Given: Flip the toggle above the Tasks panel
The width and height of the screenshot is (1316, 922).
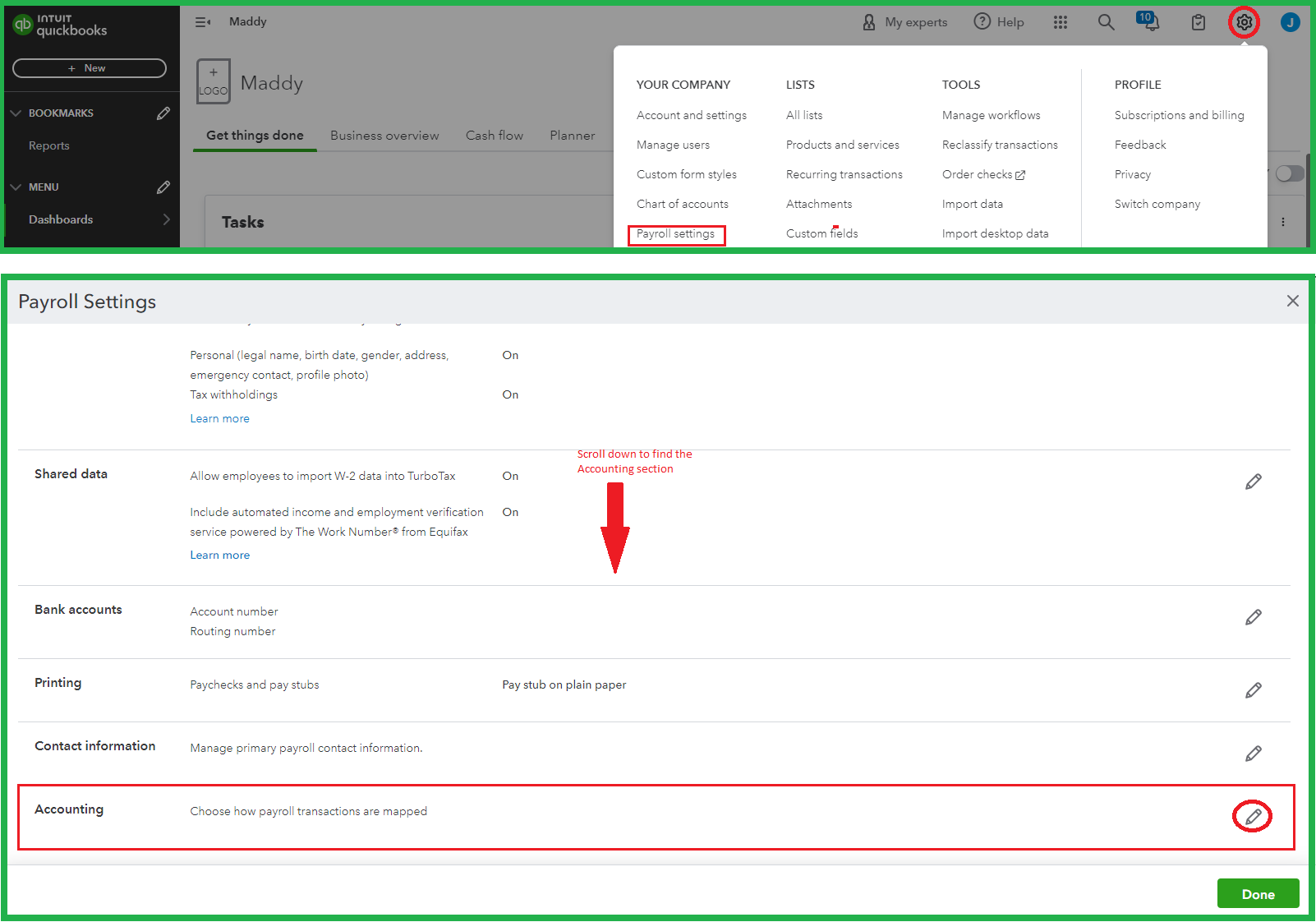Looking at the screenshot, I should pyautogui.click(x=1289, y=173).
